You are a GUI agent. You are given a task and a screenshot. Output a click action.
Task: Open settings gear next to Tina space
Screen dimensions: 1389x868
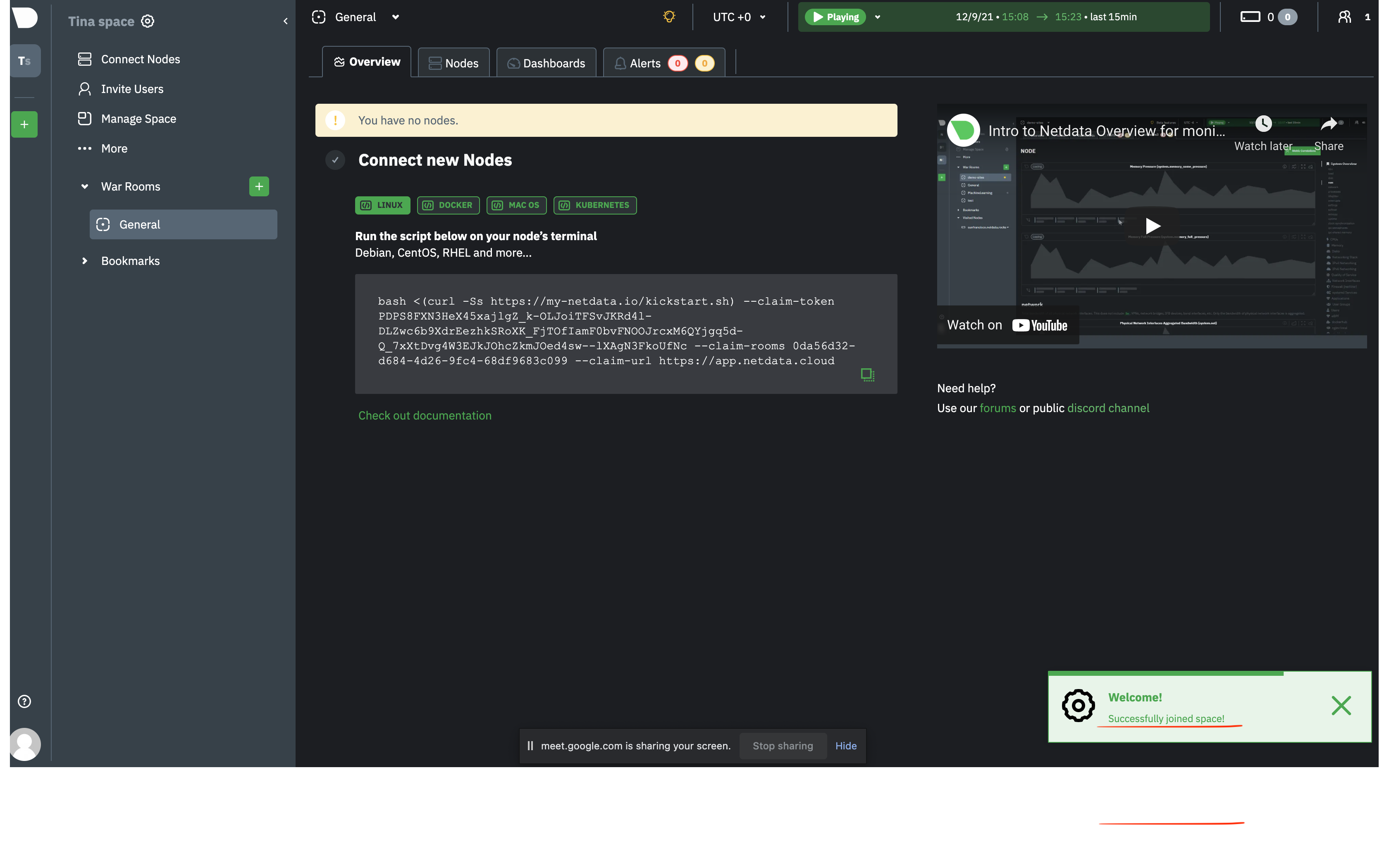tap(147, 21)
